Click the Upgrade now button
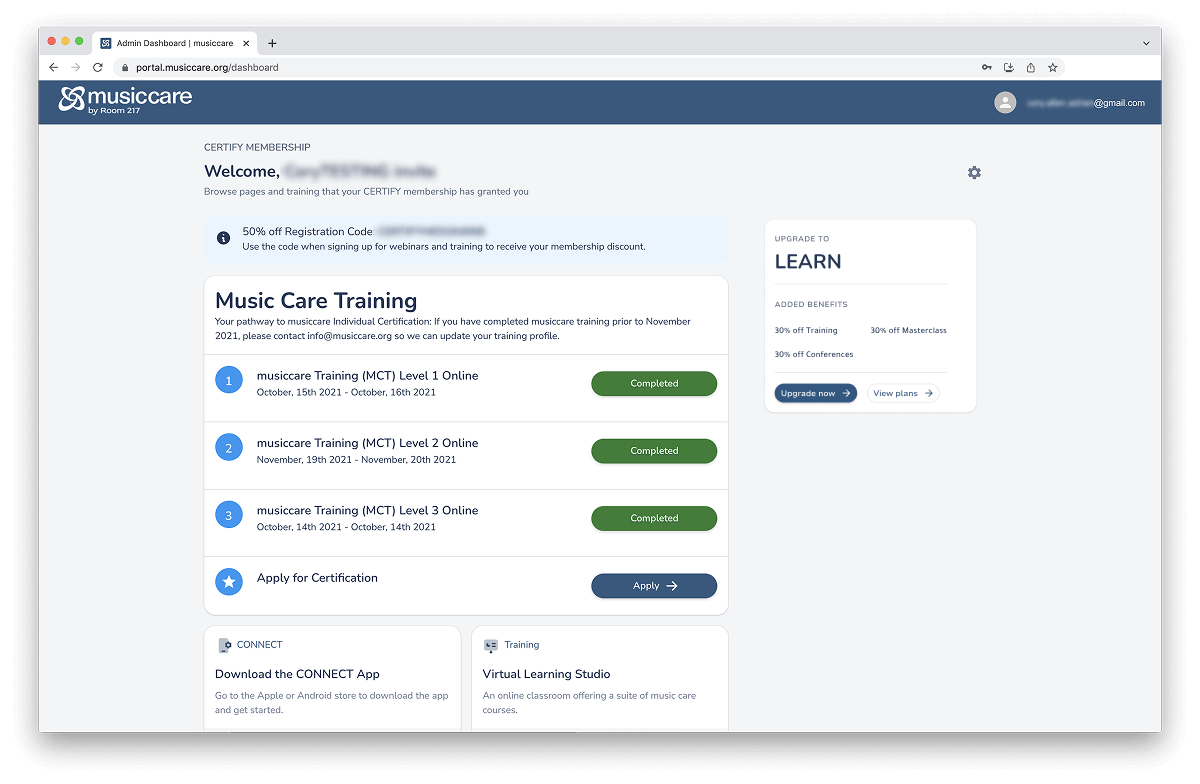Screen dimensions: 1200x784 pos(816,393)
